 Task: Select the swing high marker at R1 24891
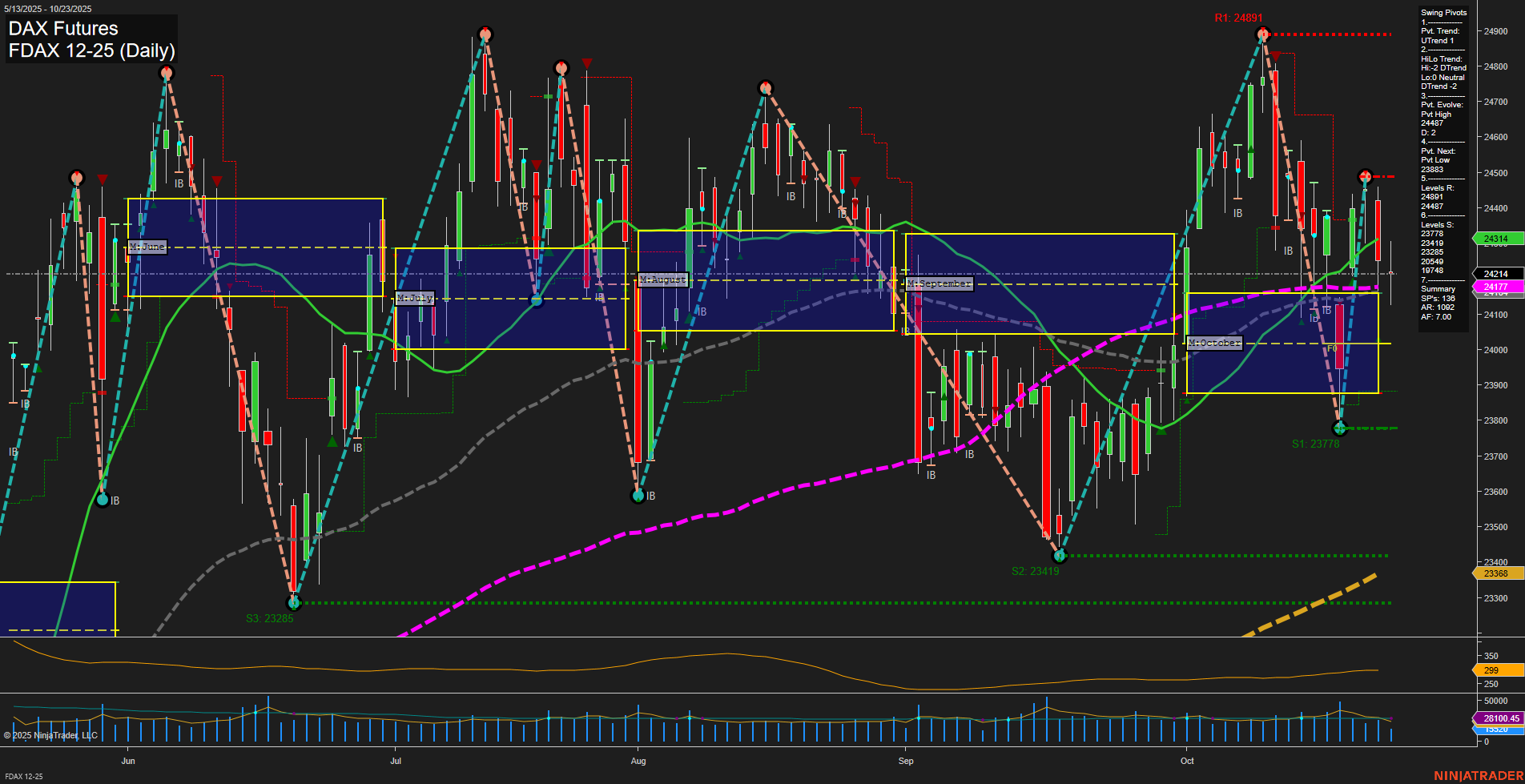[1264, 33]
